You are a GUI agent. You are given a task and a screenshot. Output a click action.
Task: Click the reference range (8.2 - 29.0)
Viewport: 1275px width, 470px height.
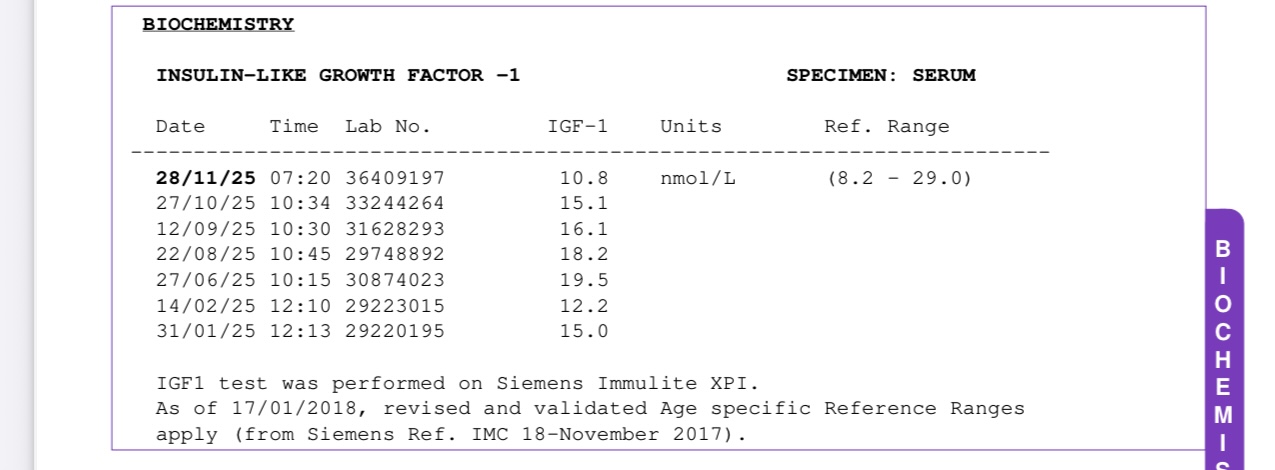click(x=899, y=179)
